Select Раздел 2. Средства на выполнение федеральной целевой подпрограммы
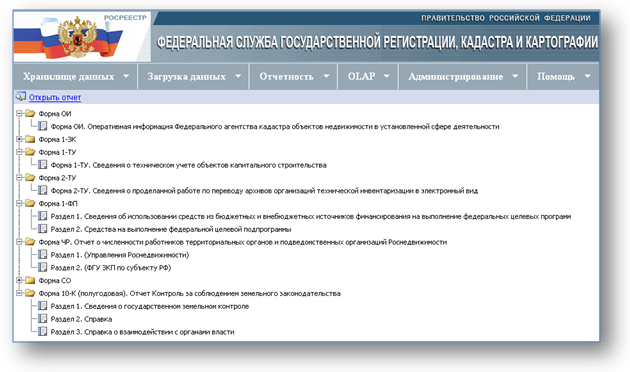This screenshot has width=630, height=372. [x=171, y=229]
